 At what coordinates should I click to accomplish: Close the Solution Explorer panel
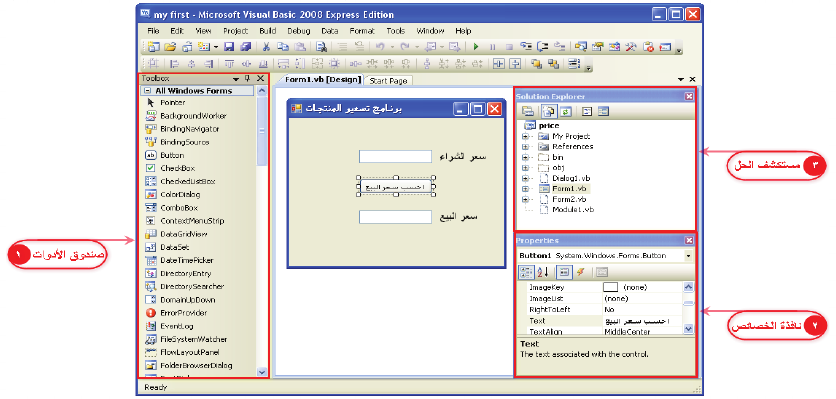point(689,97)
